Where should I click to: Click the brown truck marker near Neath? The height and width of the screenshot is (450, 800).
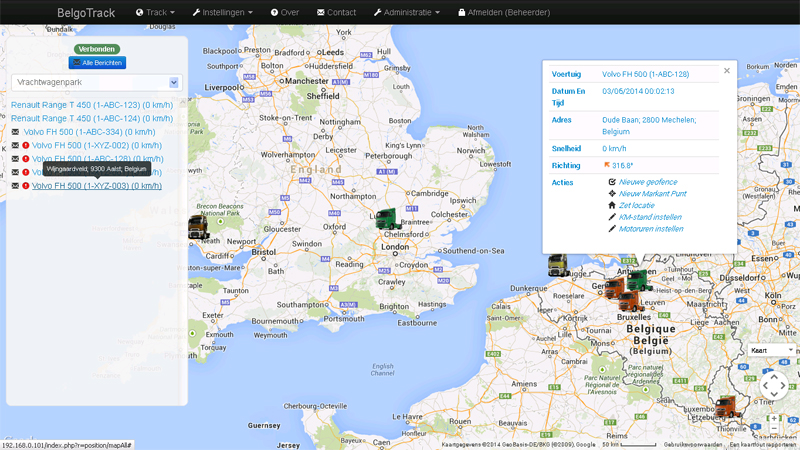tap(198, 227)
